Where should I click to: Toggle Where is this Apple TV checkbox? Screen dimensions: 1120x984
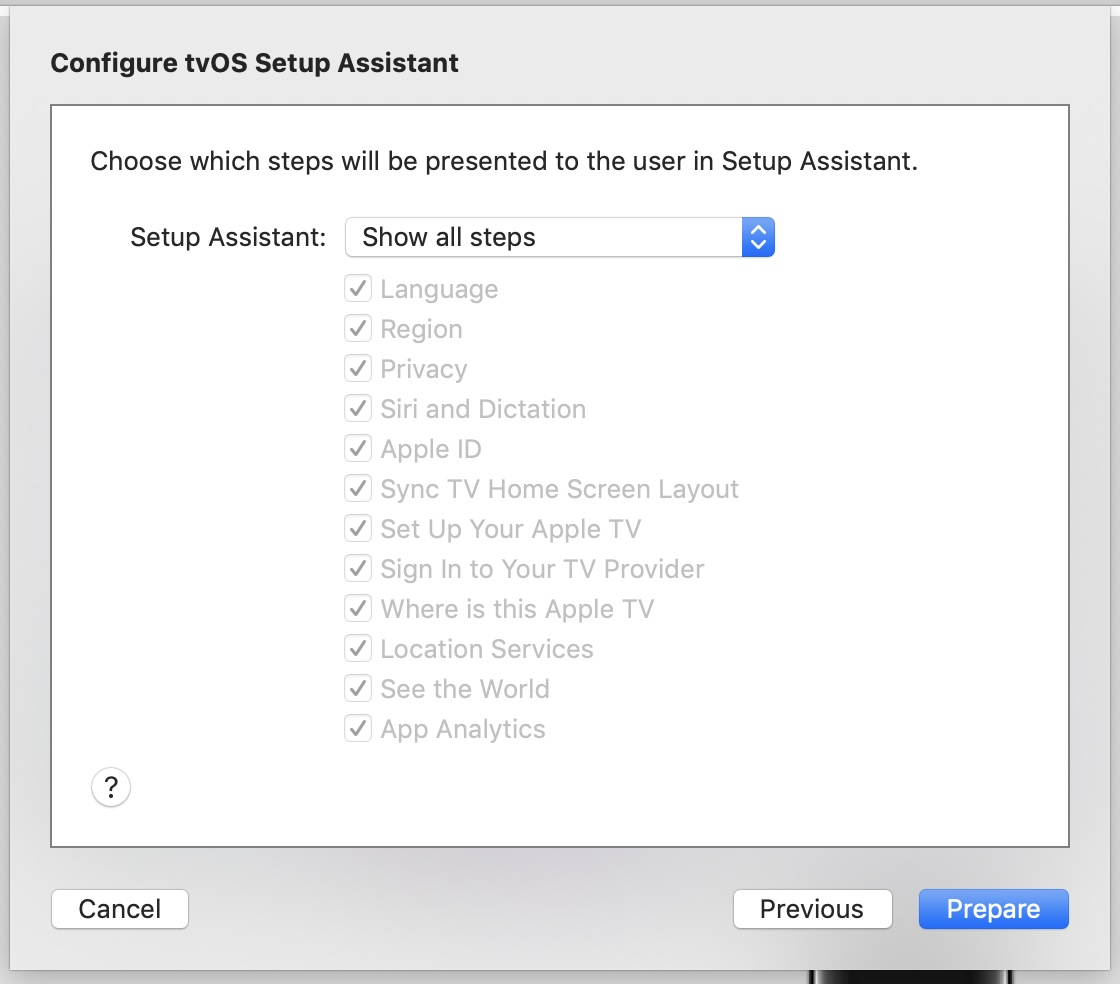(x=358, y=609)
